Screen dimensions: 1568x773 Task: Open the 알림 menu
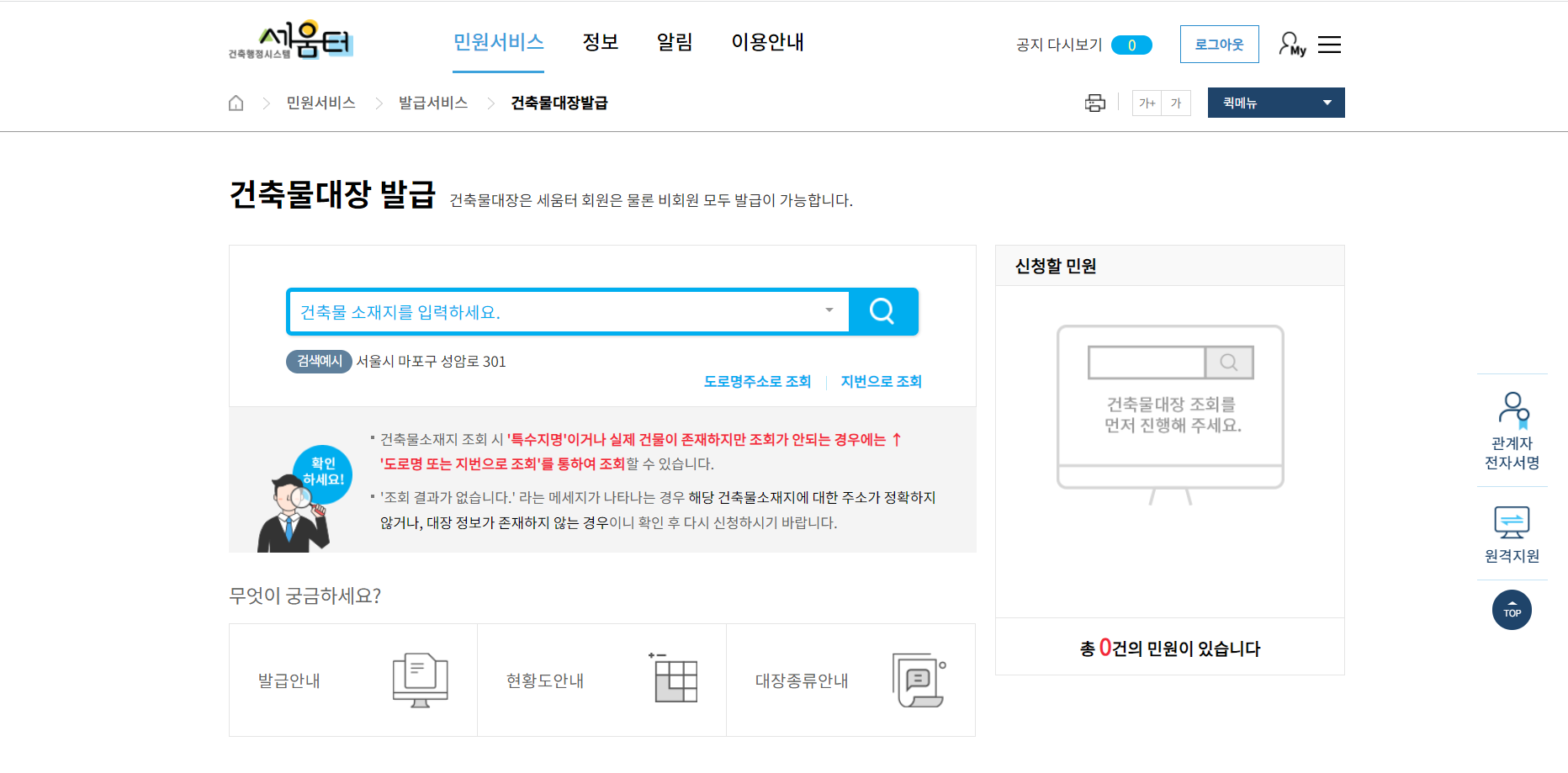[x=674, y=42]
